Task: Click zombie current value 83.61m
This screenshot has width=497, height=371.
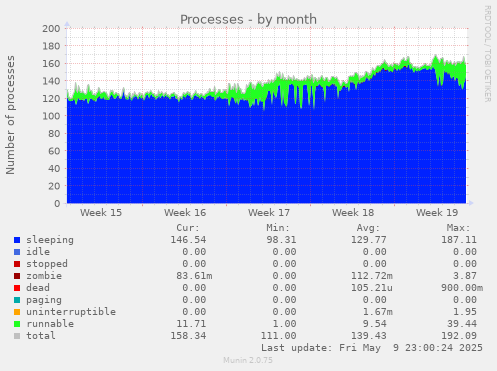Action: [x=194, y=276]
